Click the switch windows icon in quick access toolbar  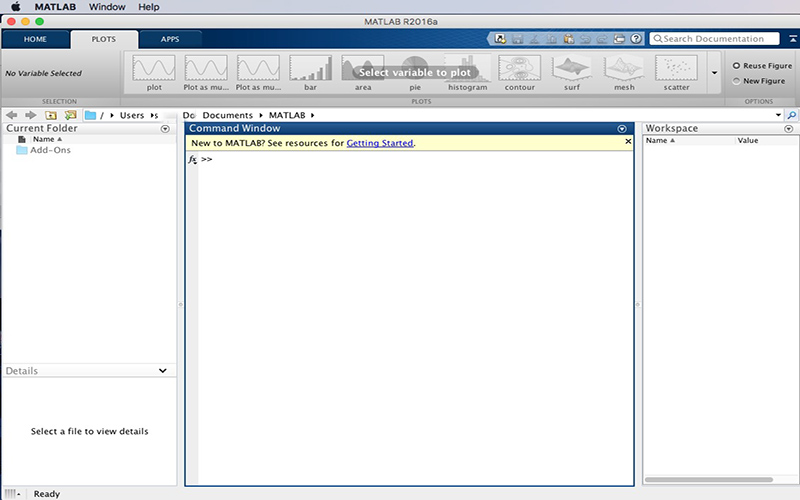pos(619,39)
